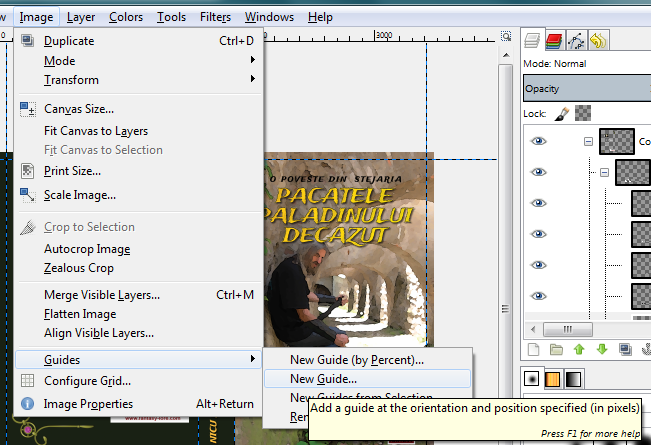Viewport: 651px width, 445px height.
Task: Click the Duplicate menu icon
Action: pyautogui.click(x=28, y=41)
